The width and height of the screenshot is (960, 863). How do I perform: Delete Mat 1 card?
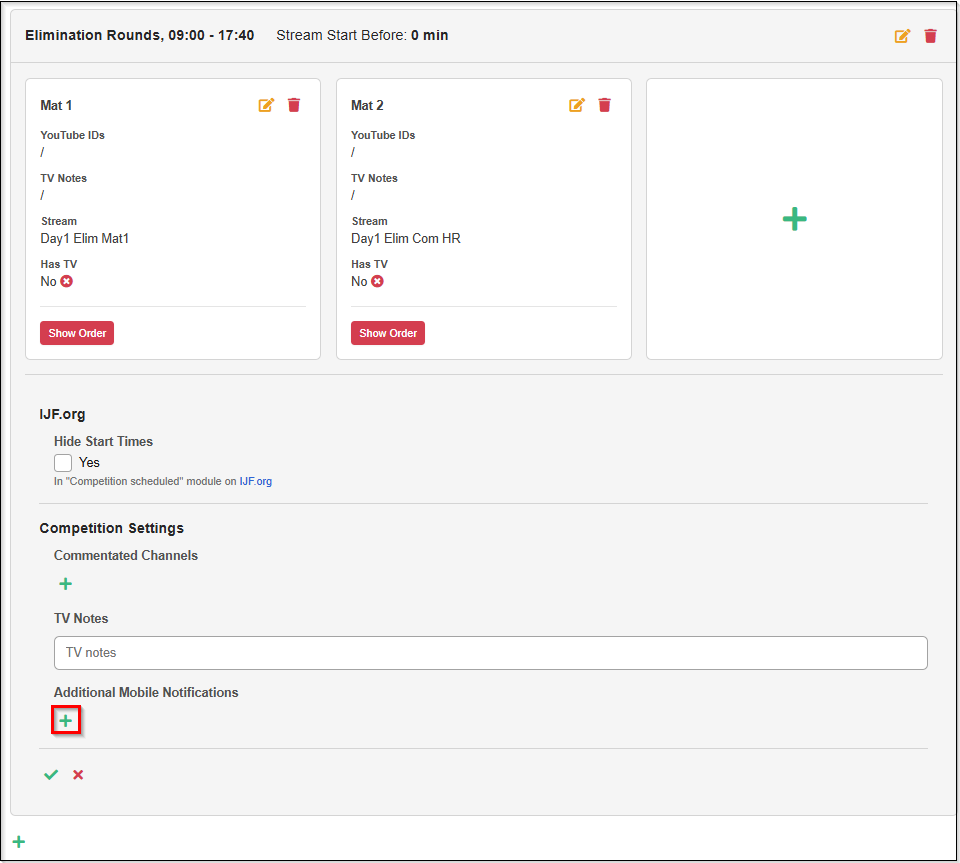294,105
